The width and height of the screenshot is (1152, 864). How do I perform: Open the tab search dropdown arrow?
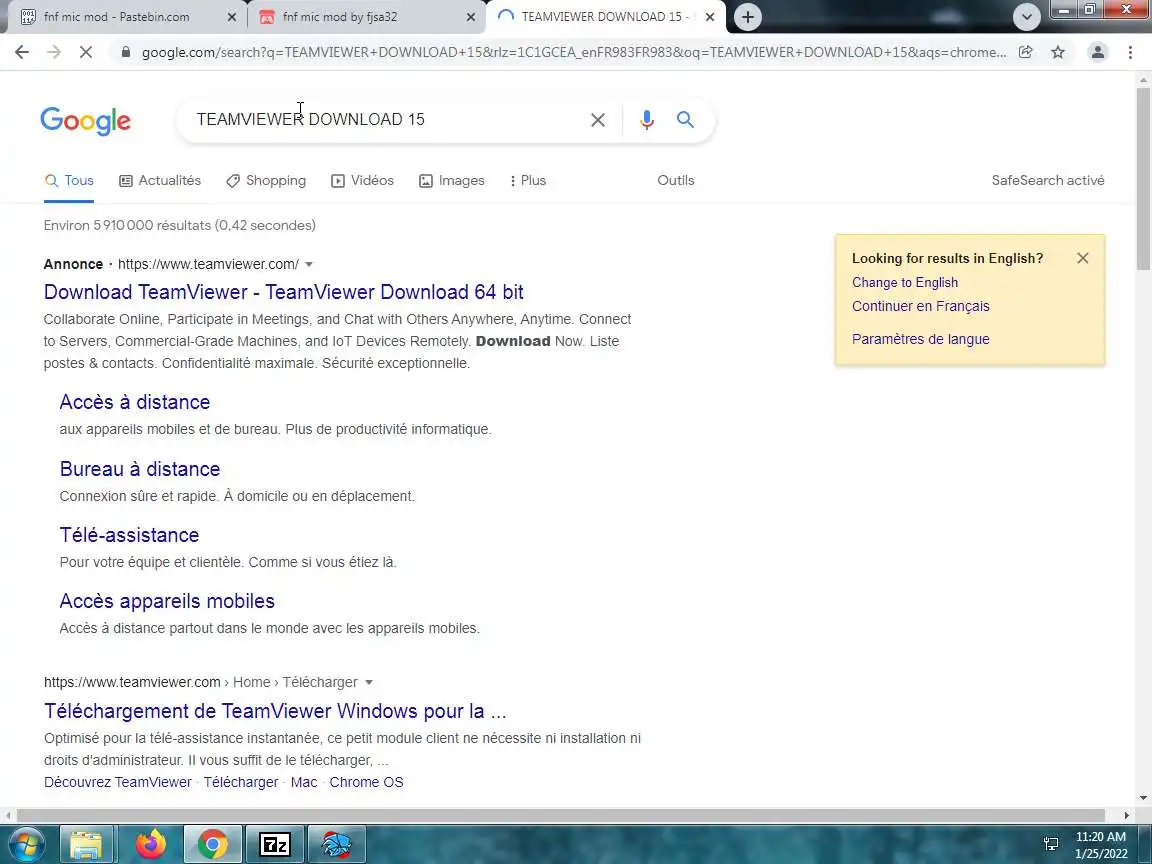coord(1026,17)
